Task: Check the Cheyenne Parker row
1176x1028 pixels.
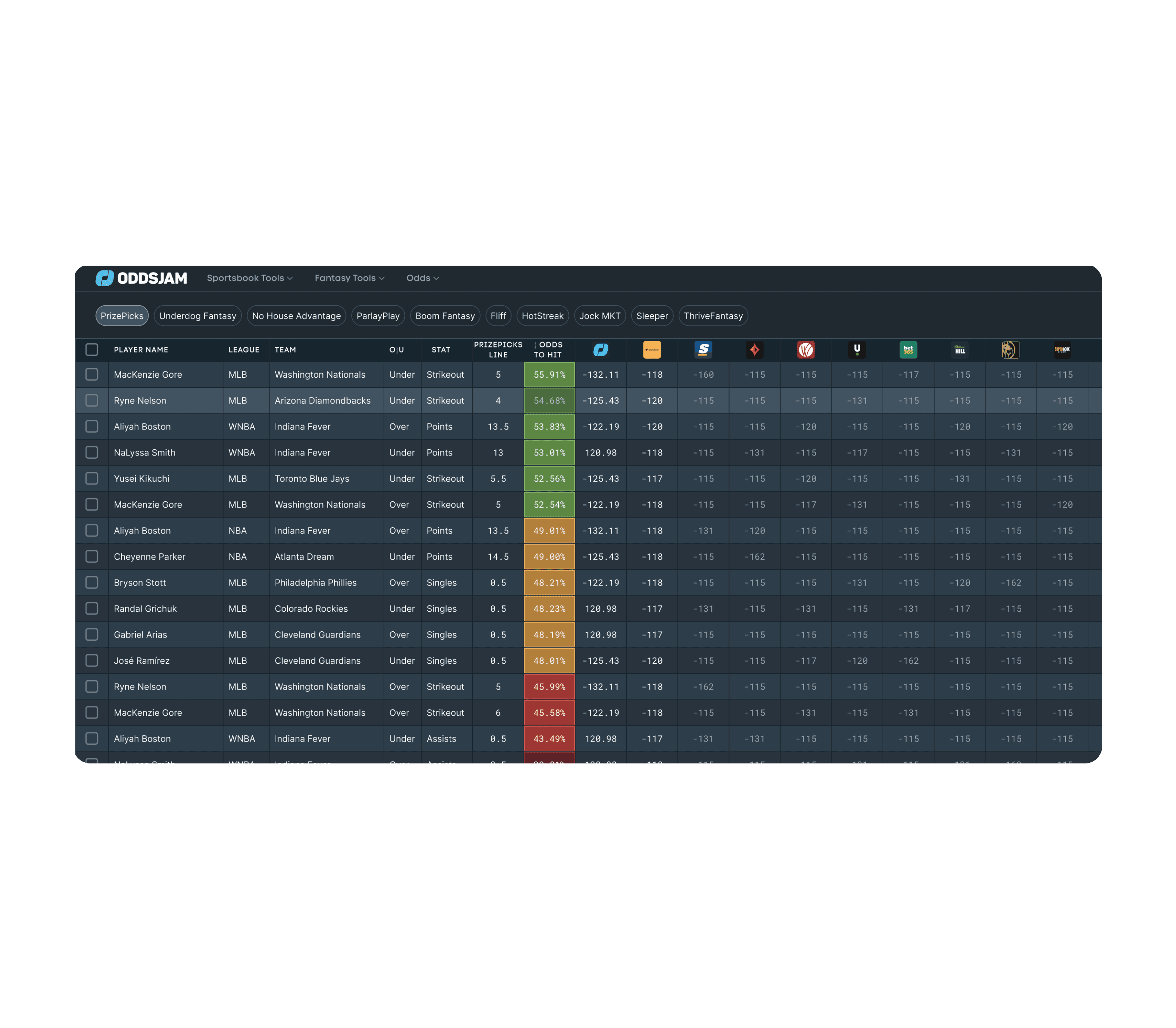Action: coord(92,557)
